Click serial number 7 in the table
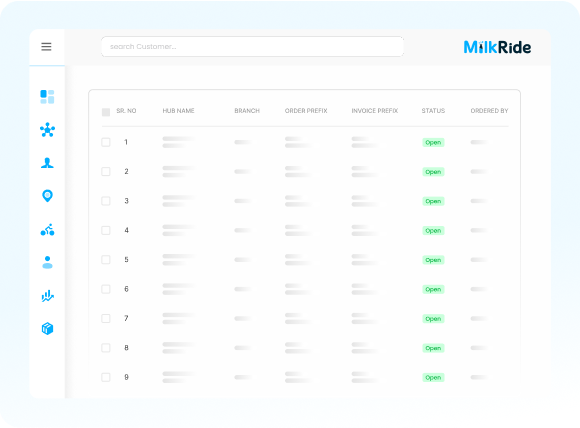 click(x=126, y=318)
